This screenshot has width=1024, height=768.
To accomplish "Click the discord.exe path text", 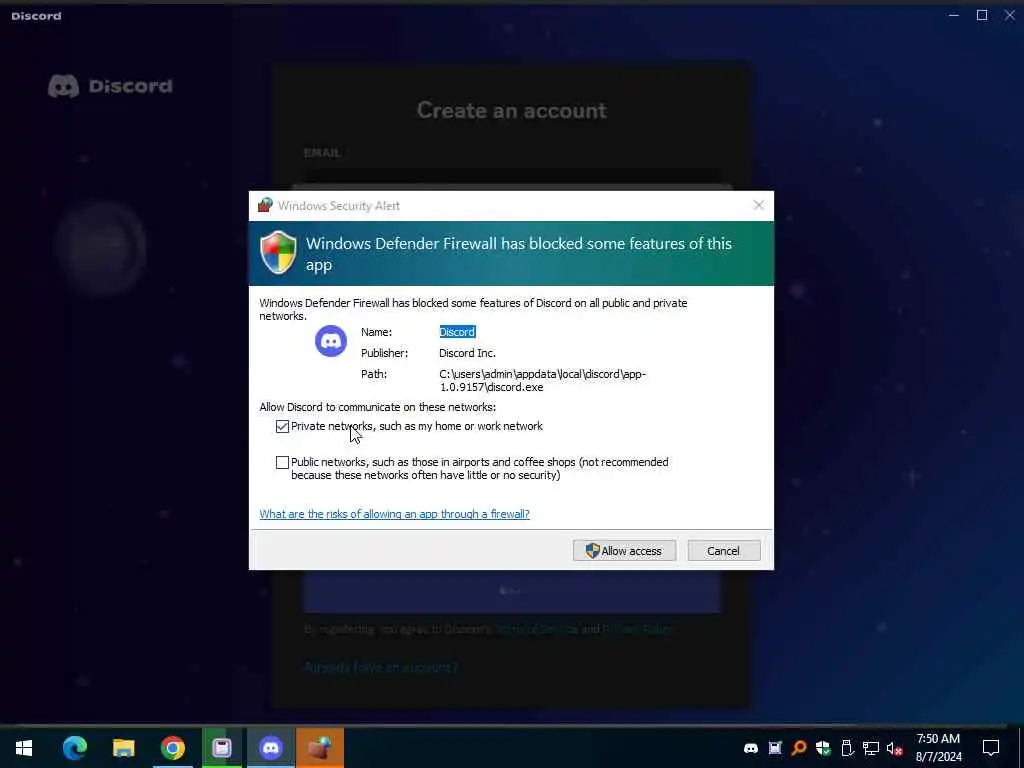I will pyautogui.click(x=543, y=381).
